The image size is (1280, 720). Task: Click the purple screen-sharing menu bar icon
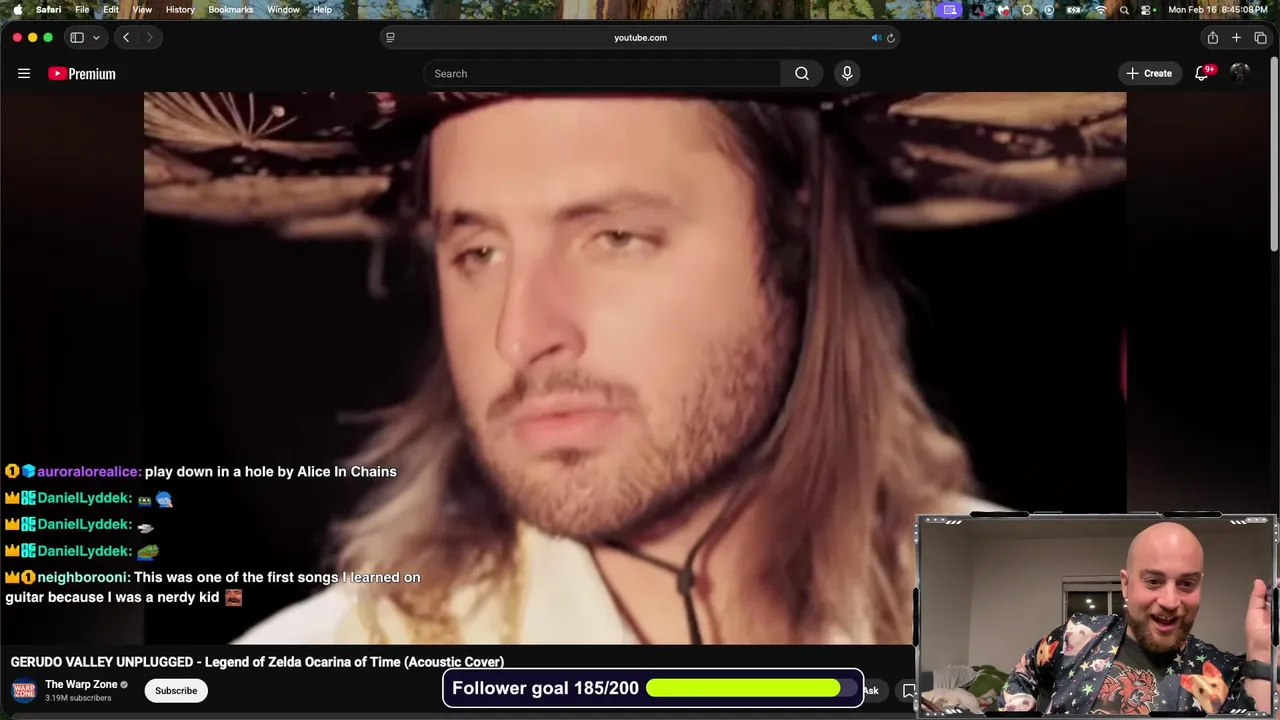950,9
